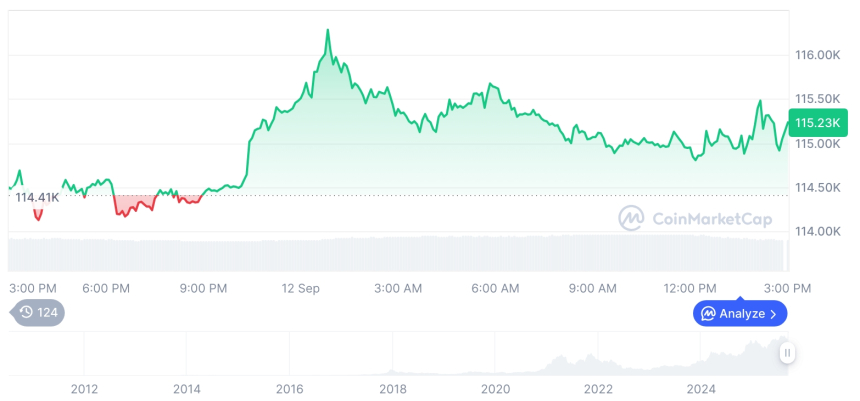Click the CoinMarketCap watermark logo on chart
Image resolution: width=860 pixels, height=401 pixels.
(x=631, y=218)
